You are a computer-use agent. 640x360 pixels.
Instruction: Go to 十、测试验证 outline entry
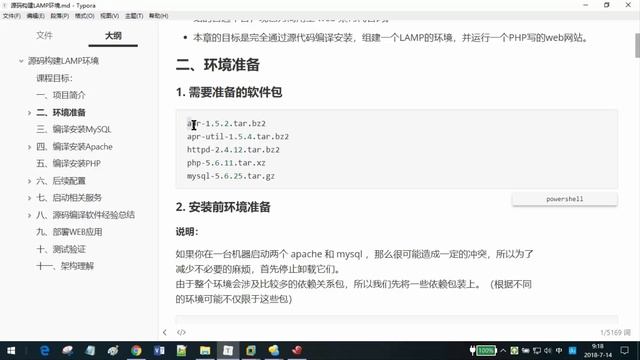(61, 249)
